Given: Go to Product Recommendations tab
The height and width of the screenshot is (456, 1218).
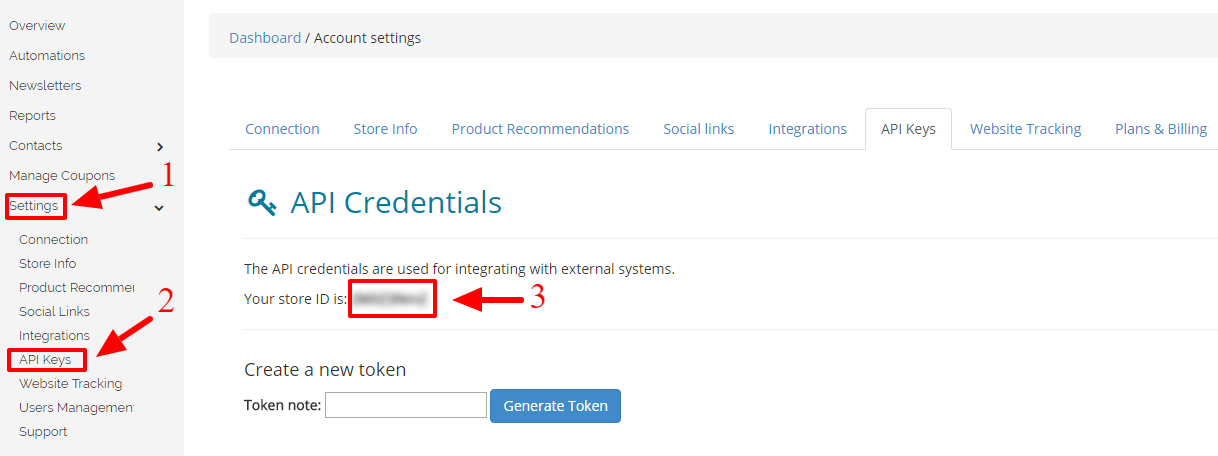Looking at the screenshot, I should tap(540, 129).
